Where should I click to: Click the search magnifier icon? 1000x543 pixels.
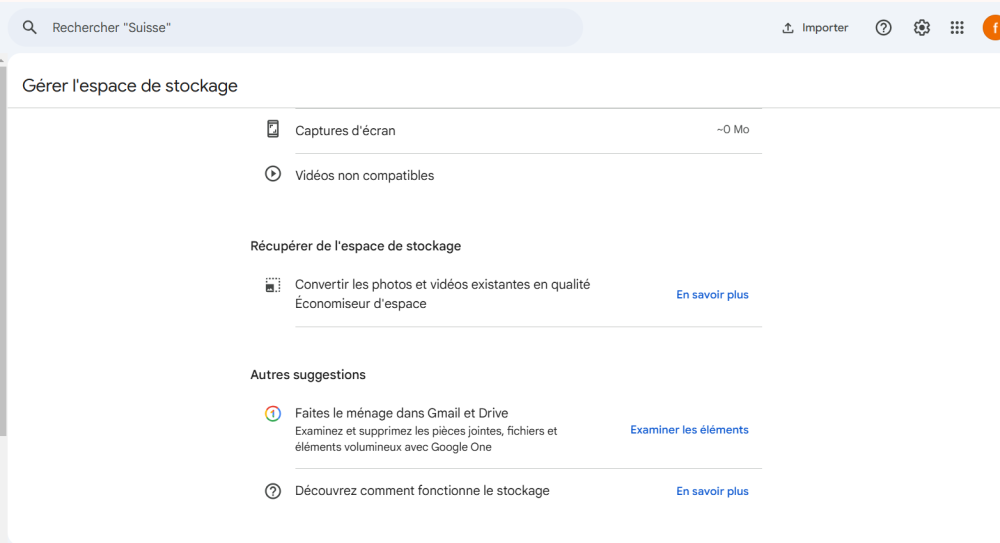tap(30, 28)
